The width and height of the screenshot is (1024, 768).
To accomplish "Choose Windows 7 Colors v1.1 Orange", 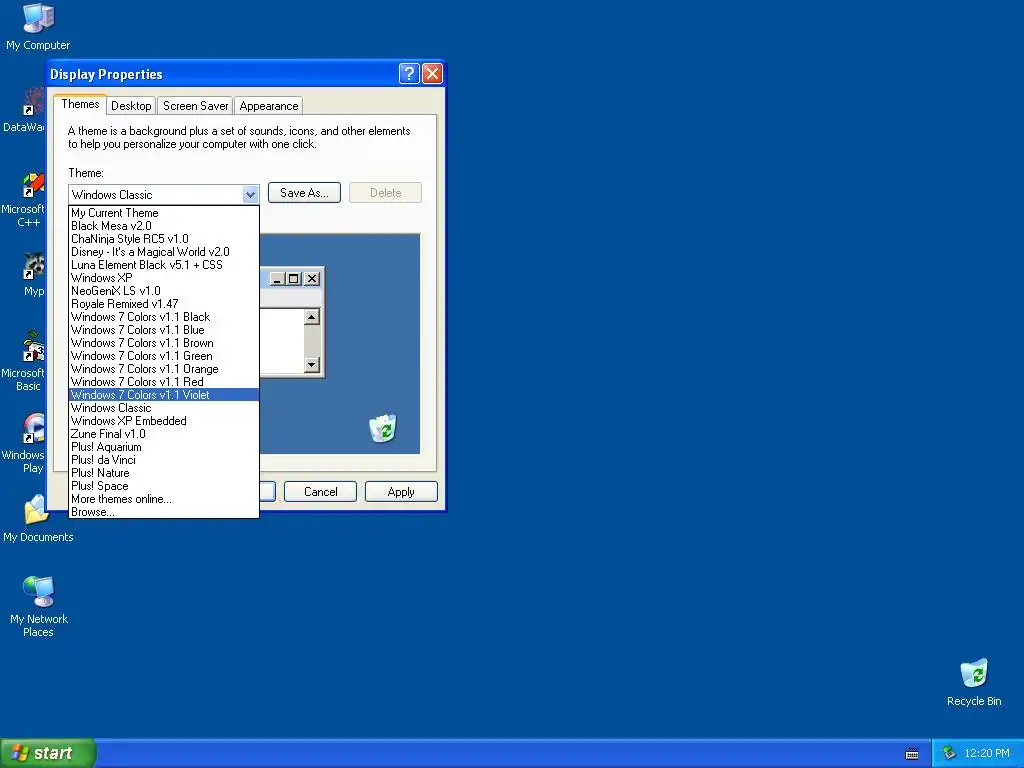I will [164, 369].
